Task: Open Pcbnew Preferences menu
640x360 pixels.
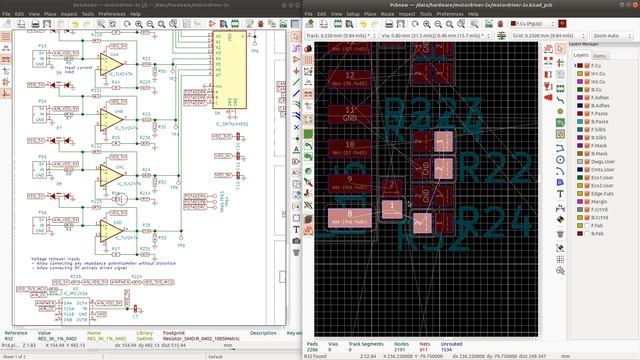Action: (x=450, y=14)
